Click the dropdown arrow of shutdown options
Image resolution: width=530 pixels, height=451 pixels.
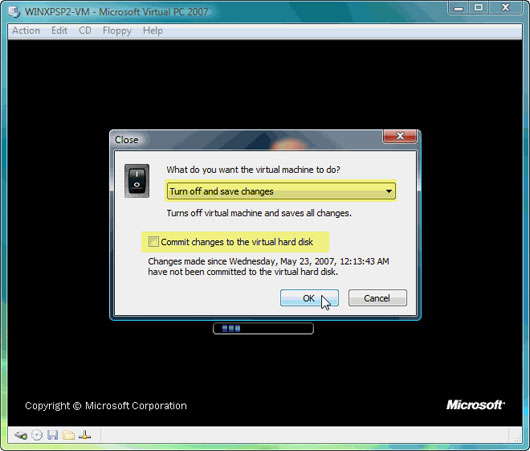click(389, 191)
